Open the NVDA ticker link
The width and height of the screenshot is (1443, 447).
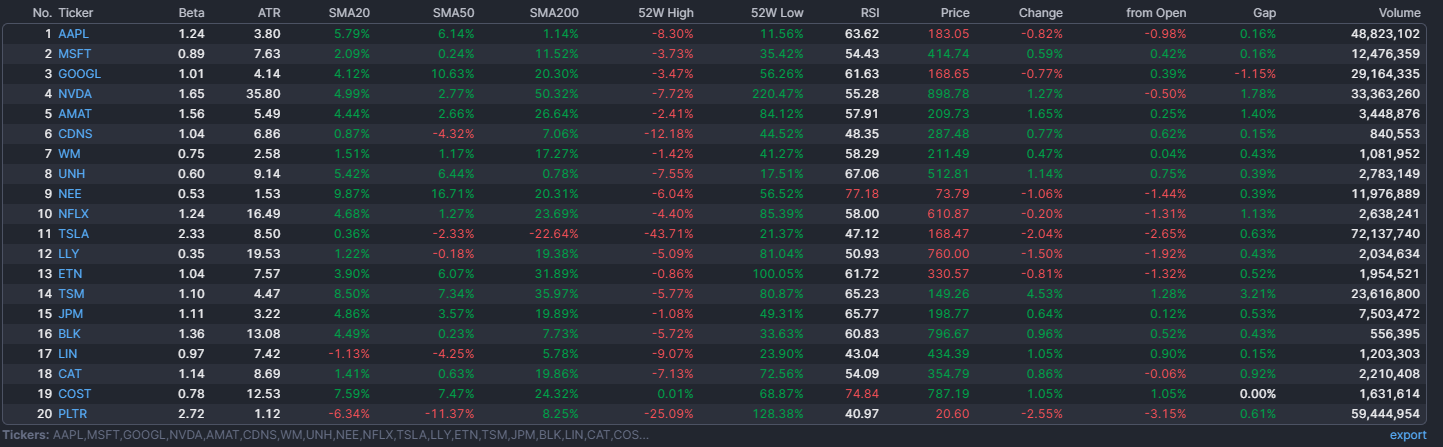pos(75,94)
